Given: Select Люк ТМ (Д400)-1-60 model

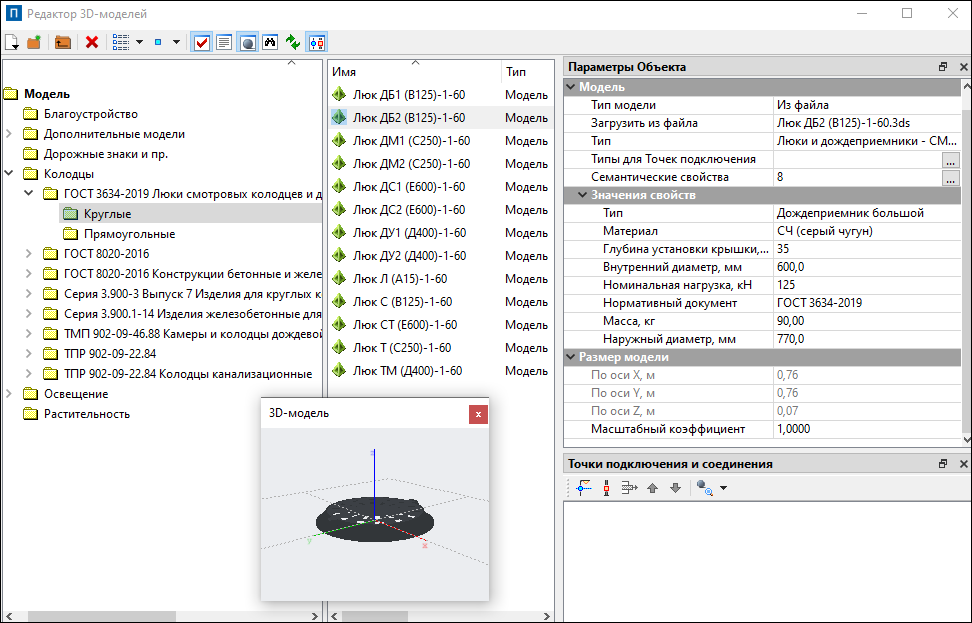Looking at the screenshot, I should [x=408, y=371].
